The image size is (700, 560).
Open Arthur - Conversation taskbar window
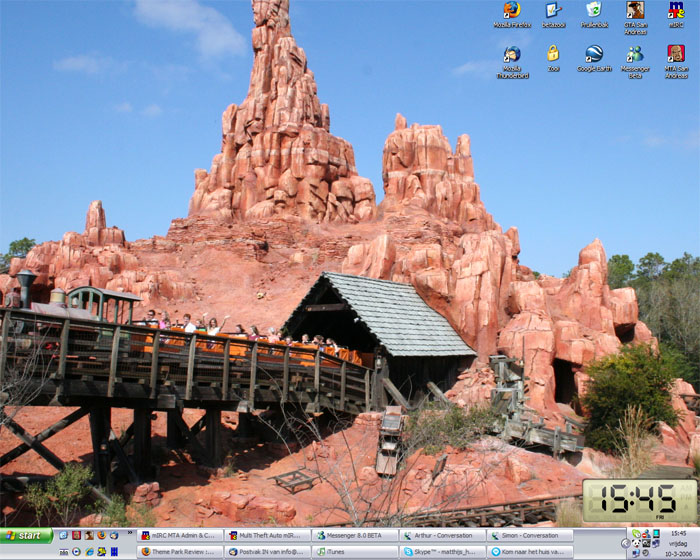point(442,535)
